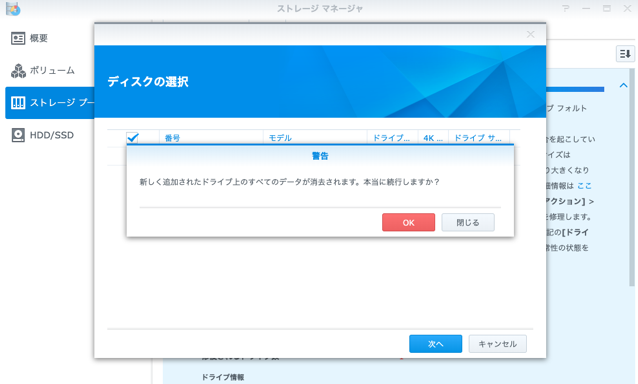638x384 pixels.
Task: Click the vertical scrollbar of the background panel
Action: tap(631, 177)
